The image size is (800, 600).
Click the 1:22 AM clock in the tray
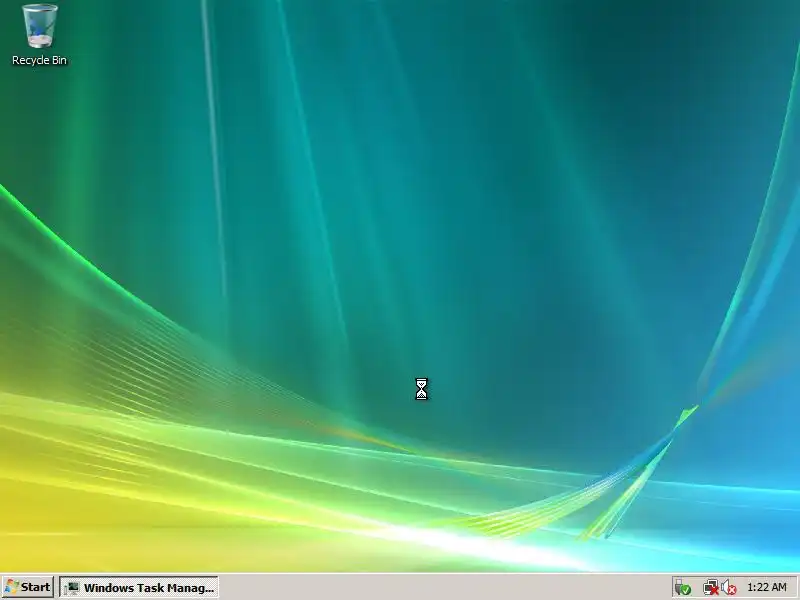click(x=767, y=587)
